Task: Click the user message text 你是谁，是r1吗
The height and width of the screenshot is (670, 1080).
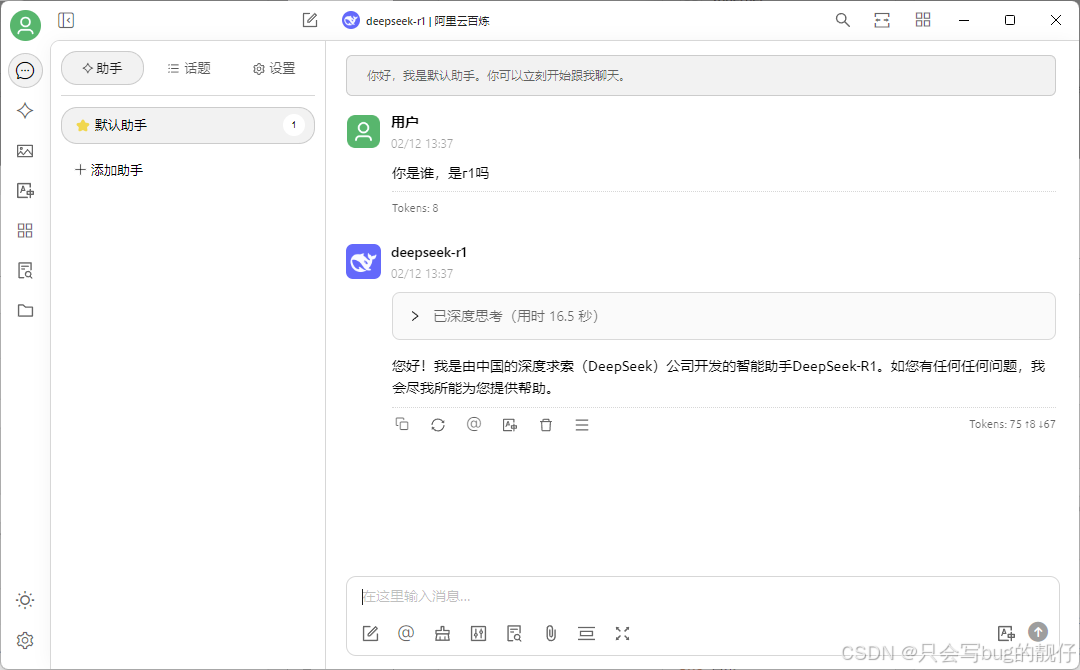Action: coord(440,174)
